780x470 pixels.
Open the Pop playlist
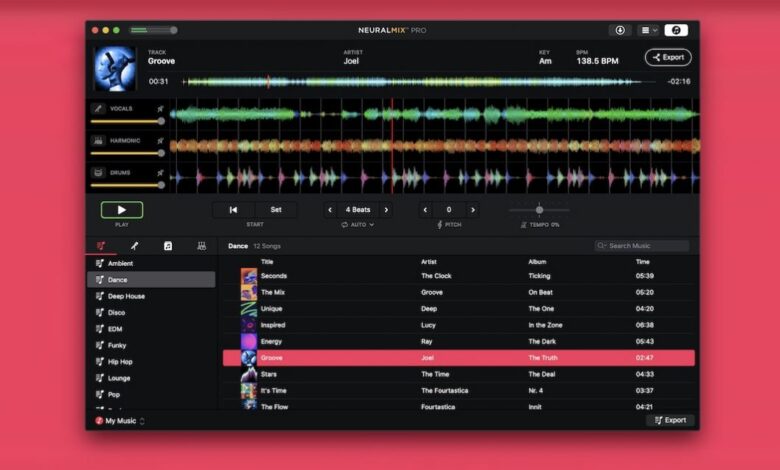[151, 394]
